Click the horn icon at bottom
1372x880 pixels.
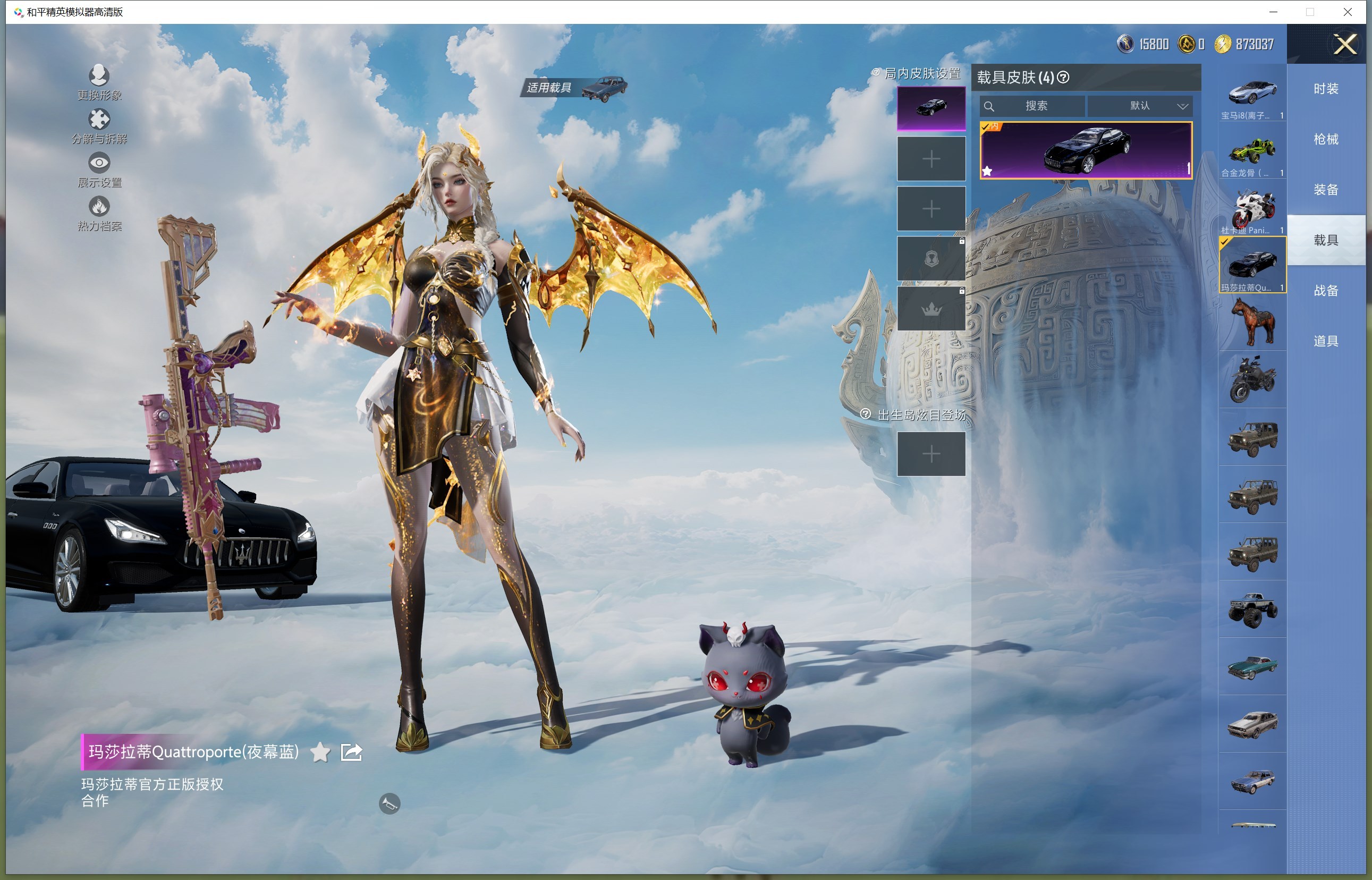(389, 803)
